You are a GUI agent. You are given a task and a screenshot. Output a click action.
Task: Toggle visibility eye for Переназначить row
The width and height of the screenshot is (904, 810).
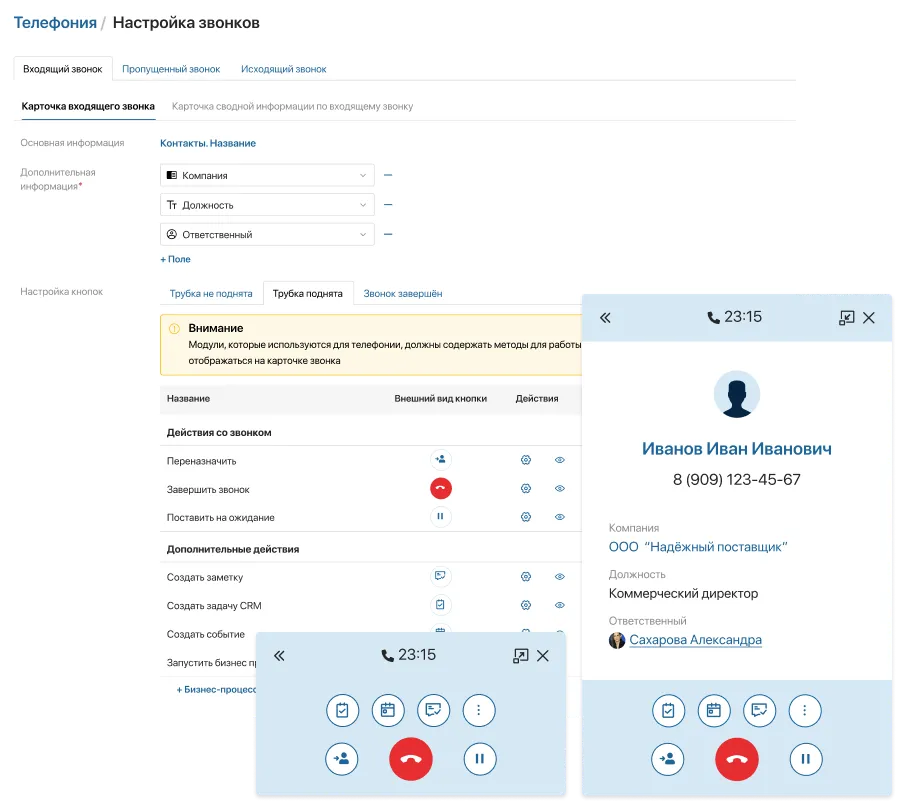click(560, 460)
